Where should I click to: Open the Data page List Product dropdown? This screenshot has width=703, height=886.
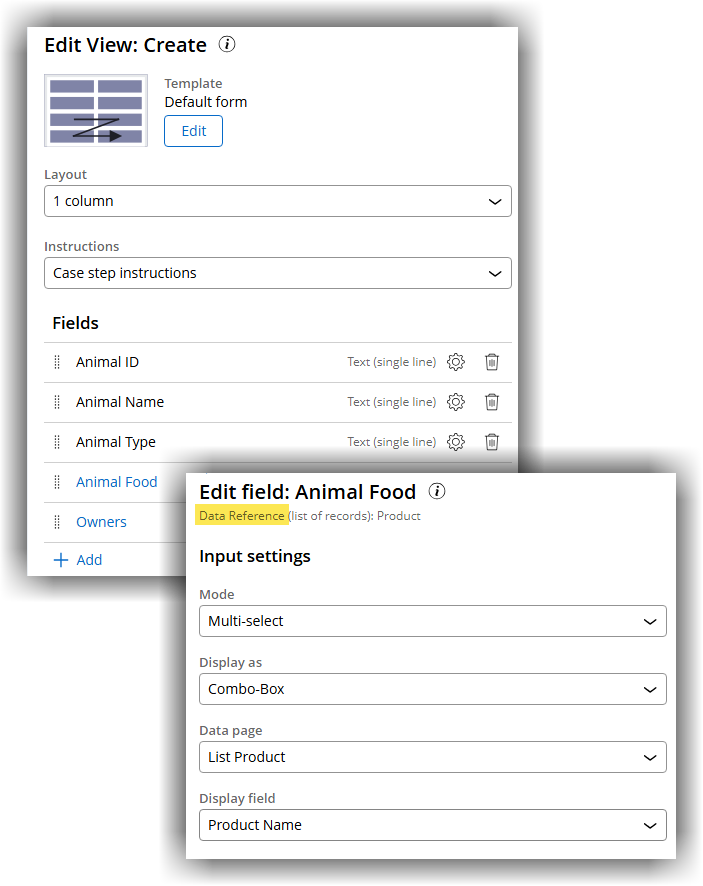point(433,757)
